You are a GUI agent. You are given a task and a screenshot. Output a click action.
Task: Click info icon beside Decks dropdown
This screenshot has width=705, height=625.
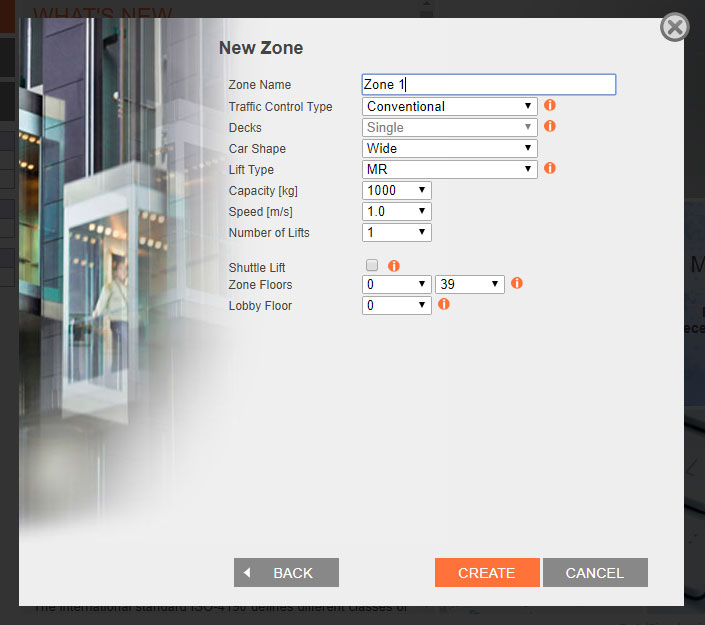click(550, 126)
